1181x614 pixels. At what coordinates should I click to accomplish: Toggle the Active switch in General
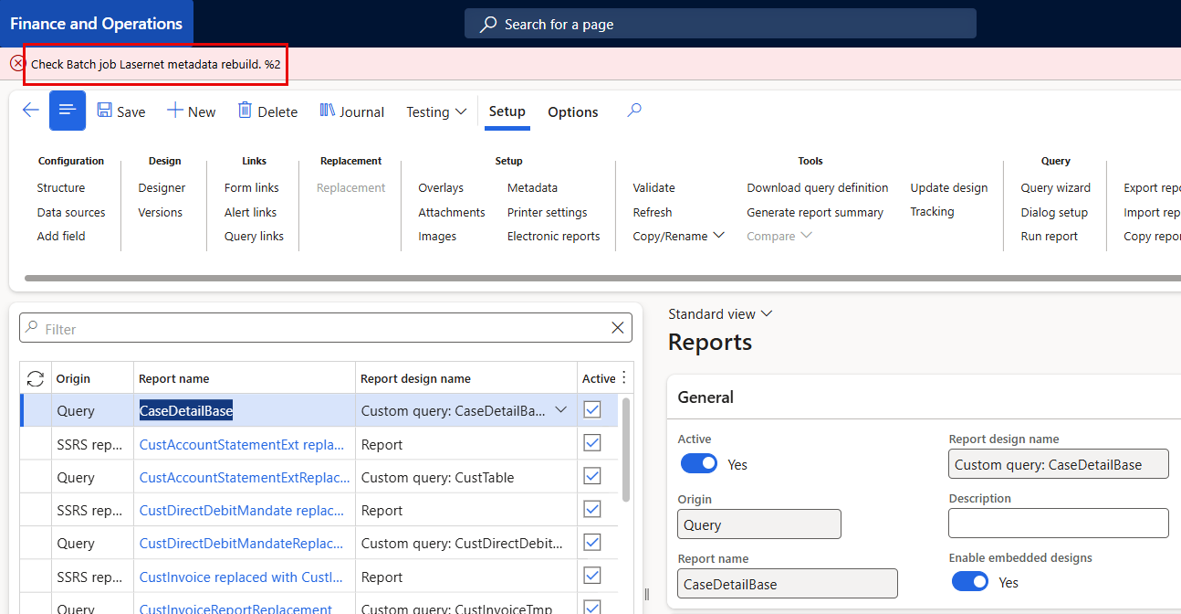[x=699, y=464]
